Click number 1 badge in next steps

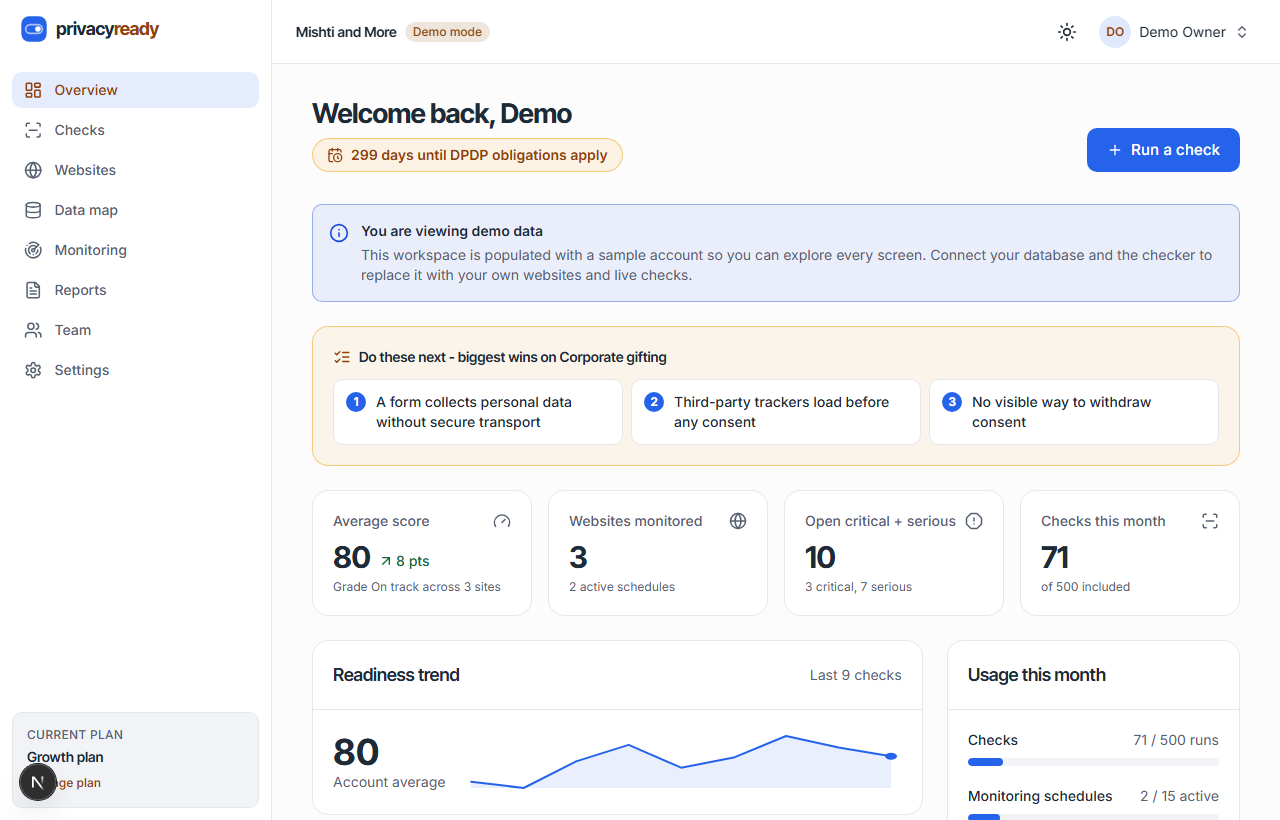[356, 402]
